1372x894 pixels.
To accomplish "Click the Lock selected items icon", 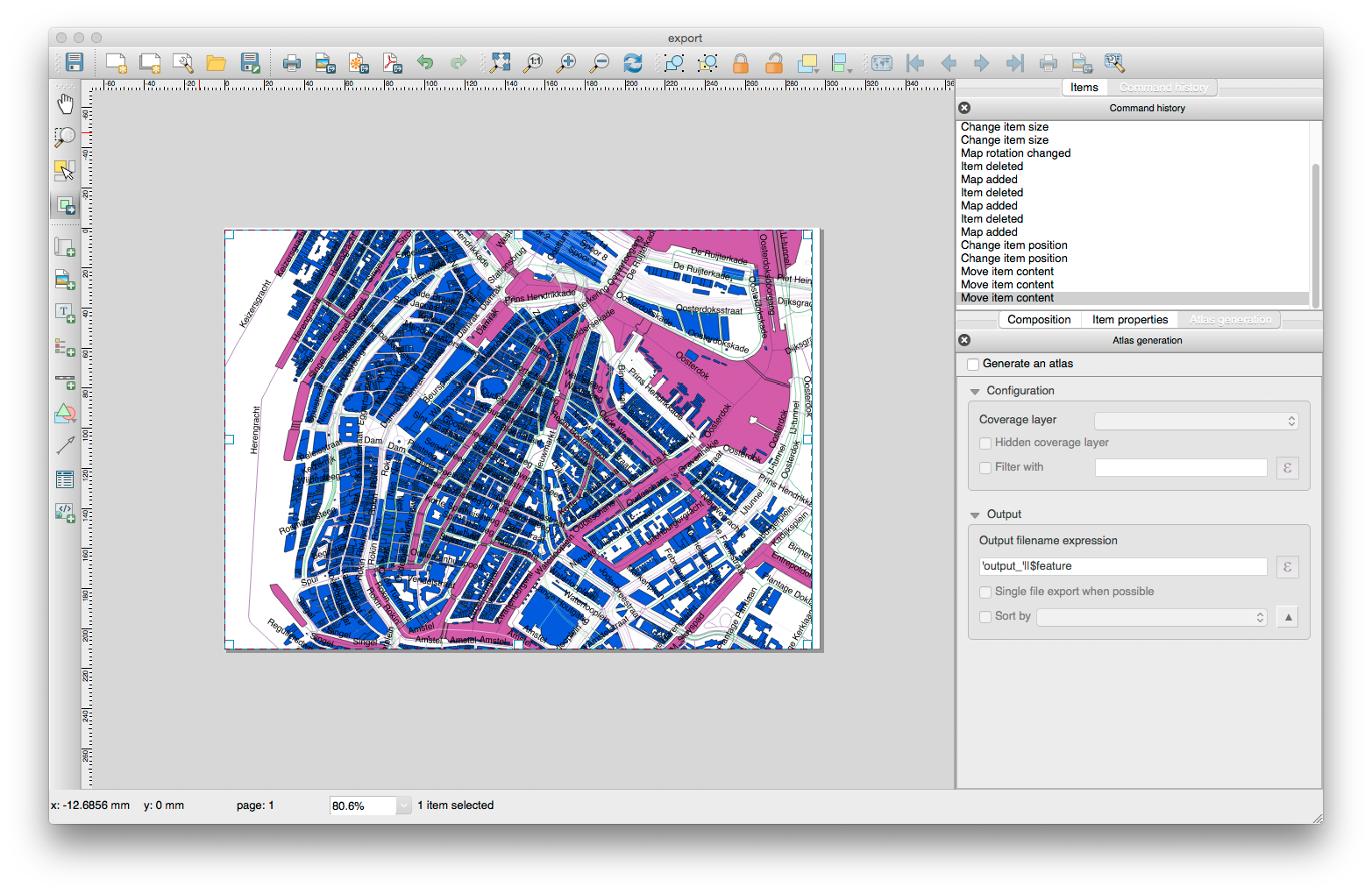I will pyautogui.click(x=741, y=63).
